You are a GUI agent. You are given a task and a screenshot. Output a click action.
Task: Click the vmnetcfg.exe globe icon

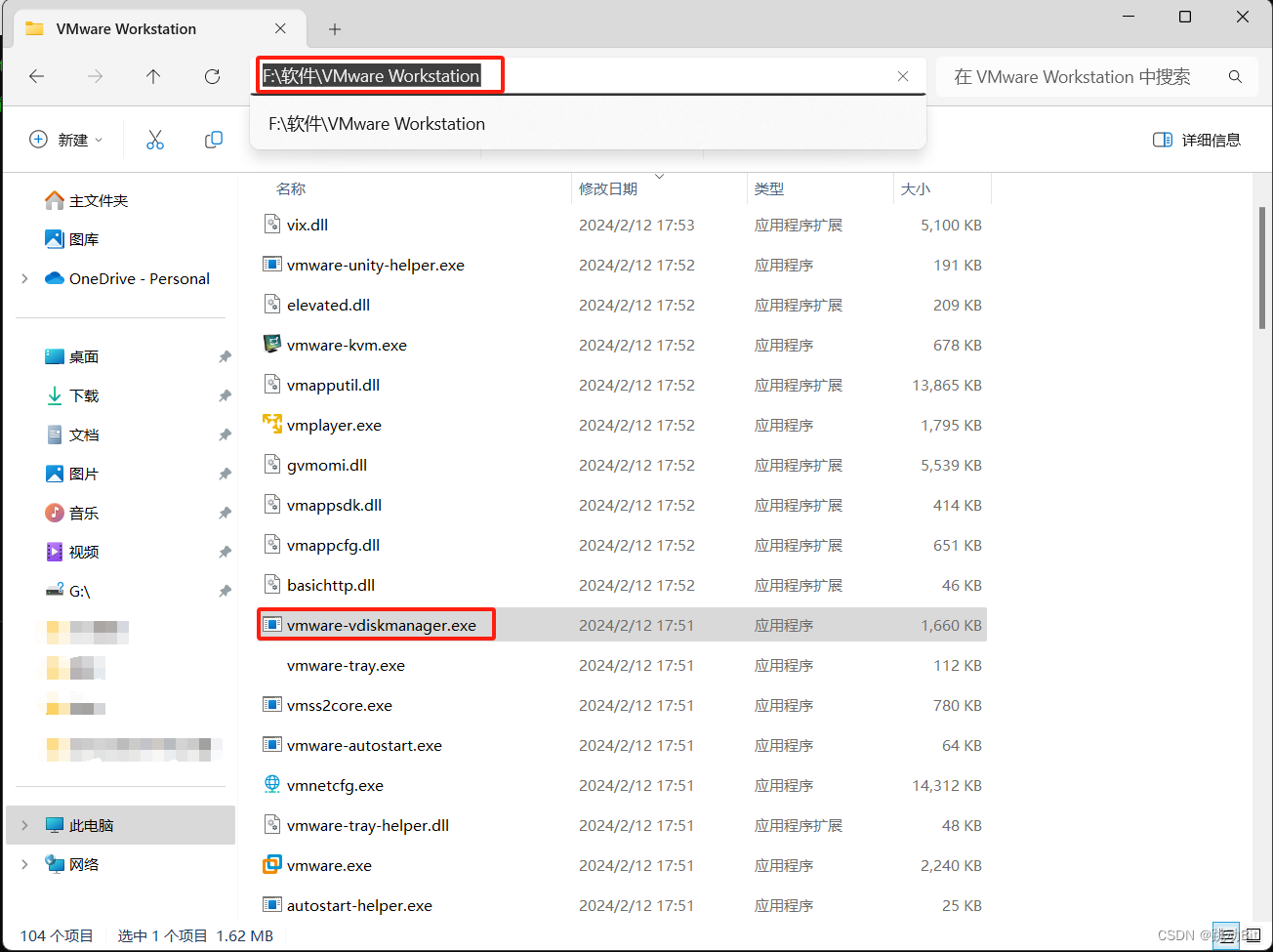[x=272, y=785]
